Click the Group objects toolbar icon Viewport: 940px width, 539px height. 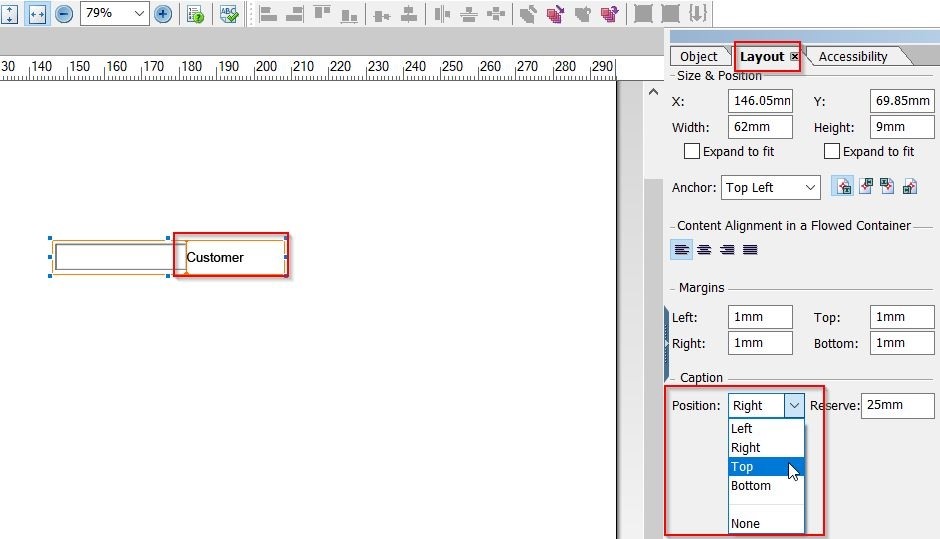(643, 14)
